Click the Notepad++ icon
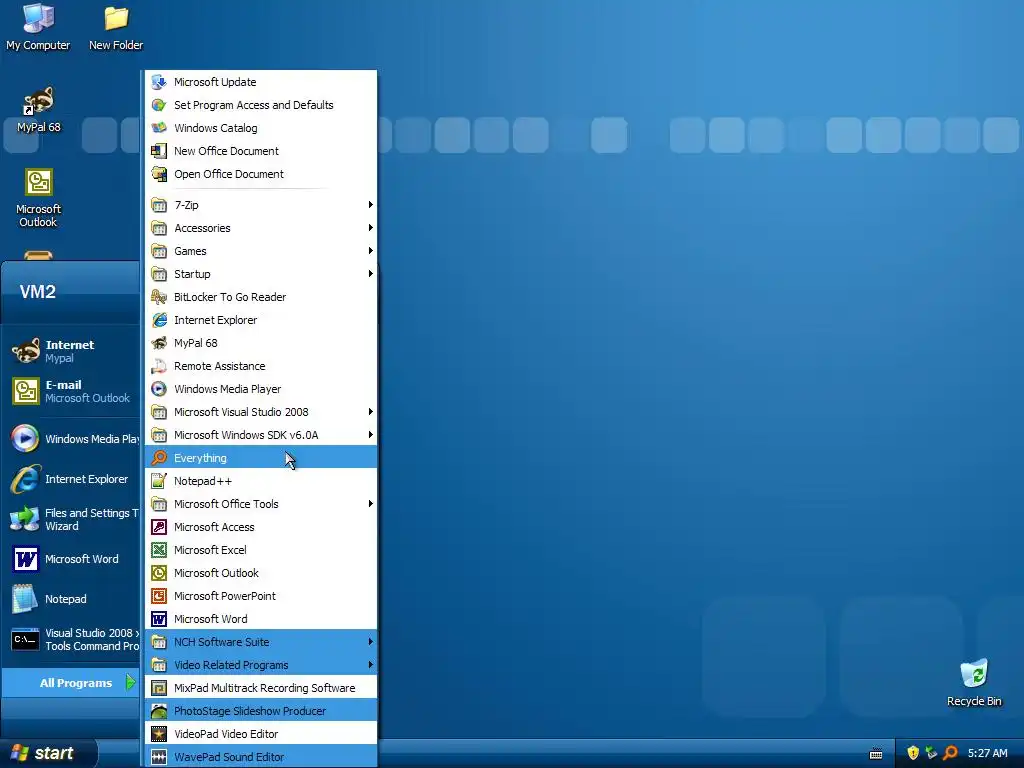 [x=159, y=481]
